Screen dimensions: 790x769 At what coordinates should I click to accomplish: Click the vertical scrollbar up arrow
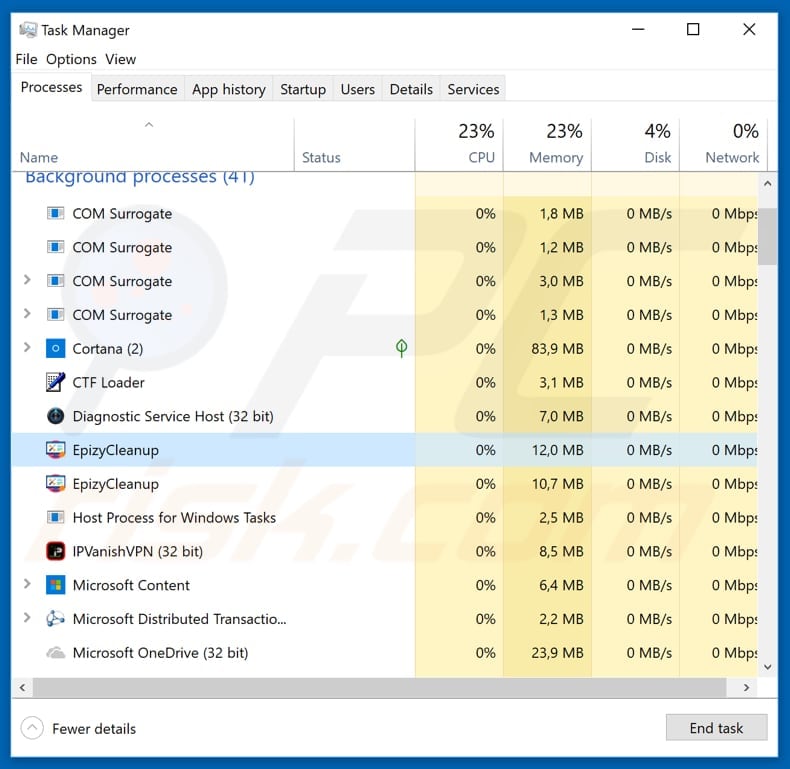click(767, 183)
